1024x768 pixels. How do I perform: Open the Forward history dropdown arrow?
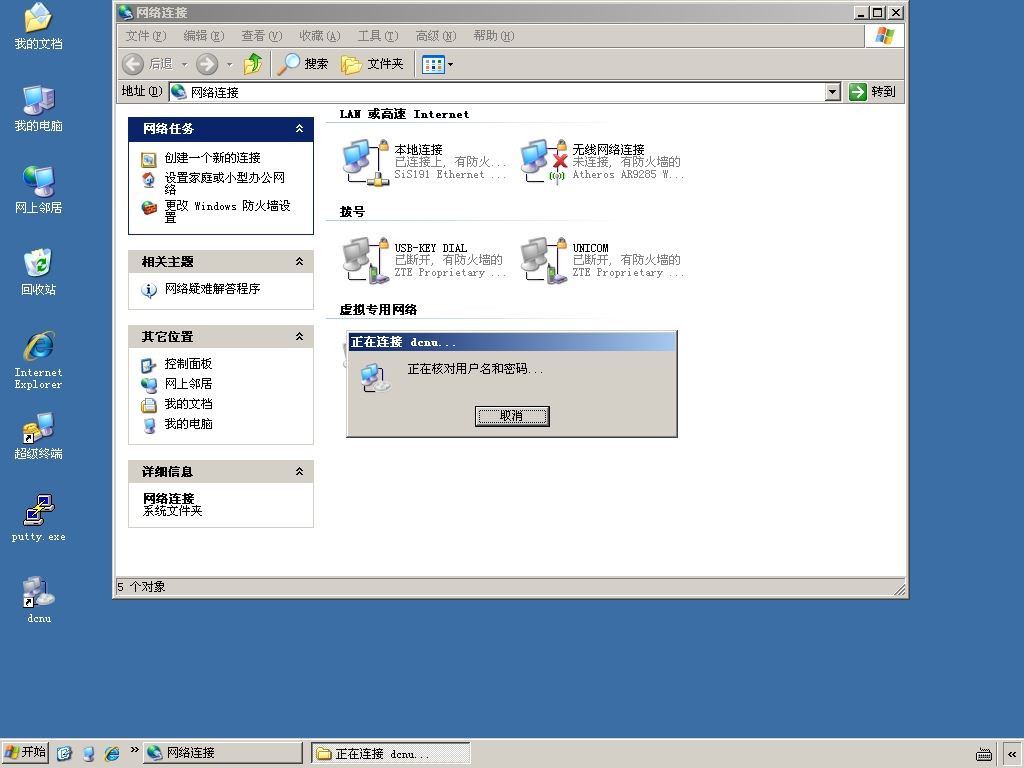click(x=229, y=64)
